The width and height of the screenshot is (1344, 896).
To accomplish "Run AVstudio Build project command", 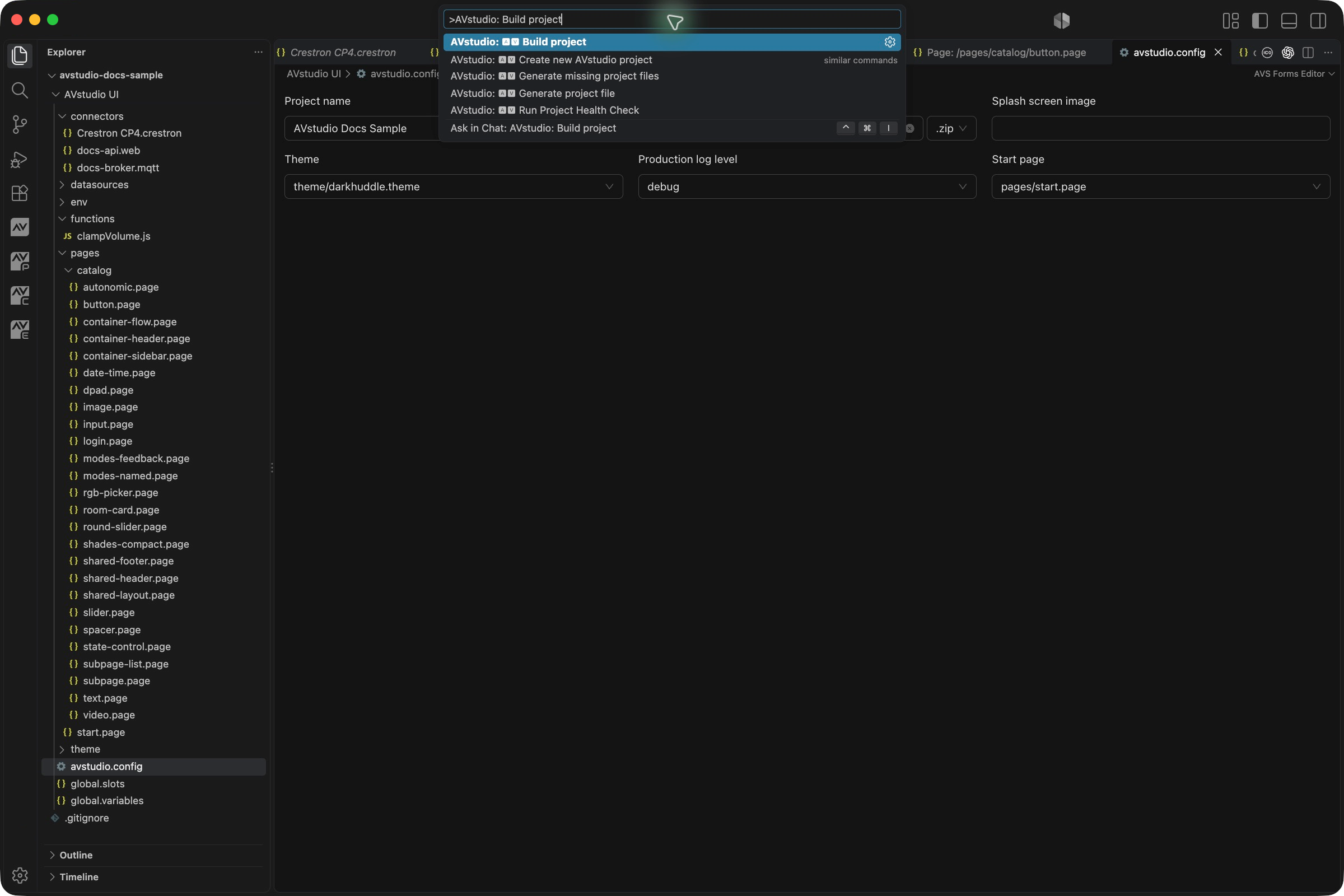I will point(671,41).
